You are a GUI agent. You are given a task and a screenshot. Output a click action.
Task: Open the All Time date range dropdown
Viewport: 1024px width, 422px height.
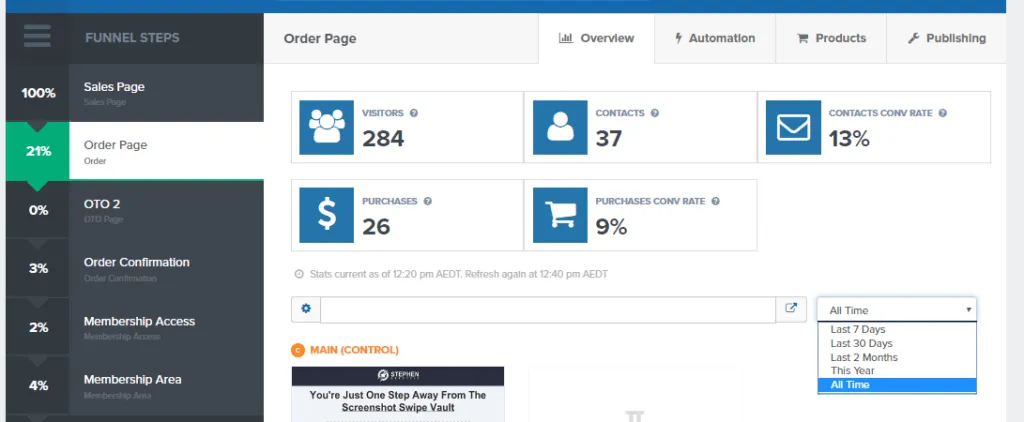click(x=897, y=310)
